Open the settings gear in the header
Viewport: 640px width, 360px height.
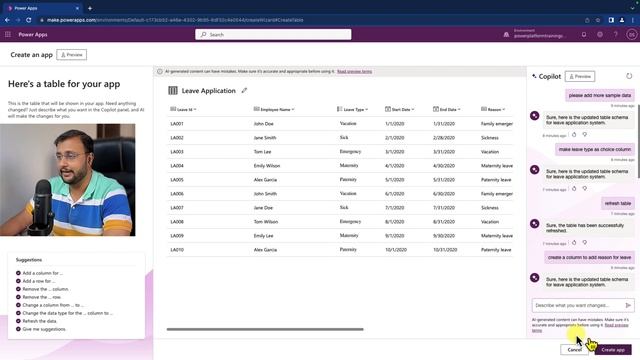(600, 35)
